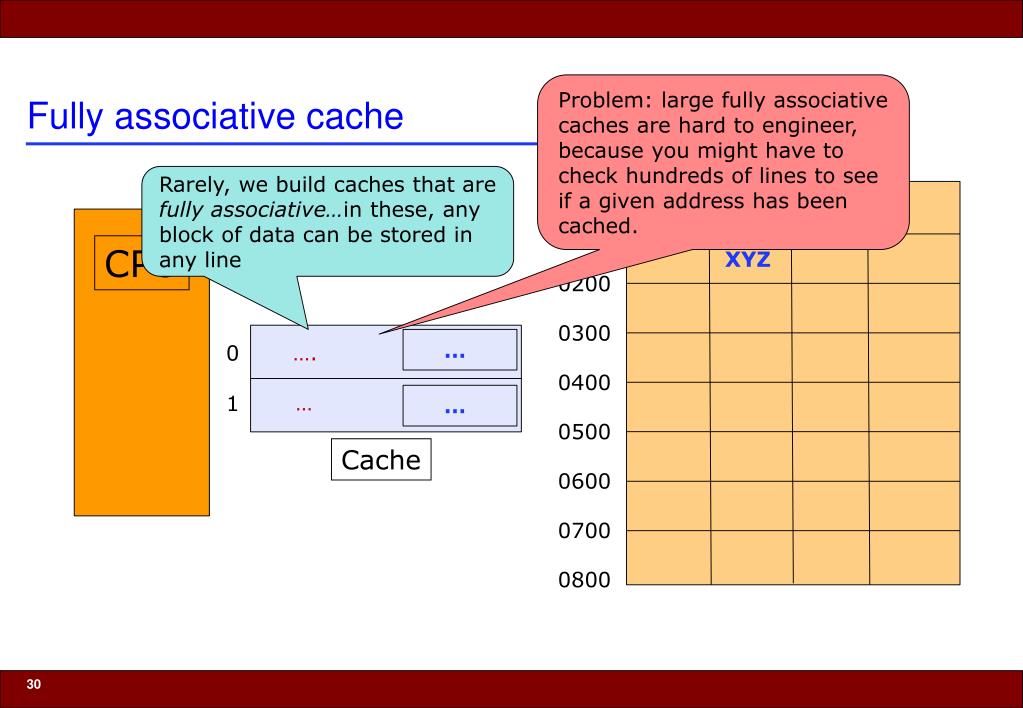The width and height of the screenshot is (1023, 708).
Task: Click memory address '0600'
Action: click(584, 482)
